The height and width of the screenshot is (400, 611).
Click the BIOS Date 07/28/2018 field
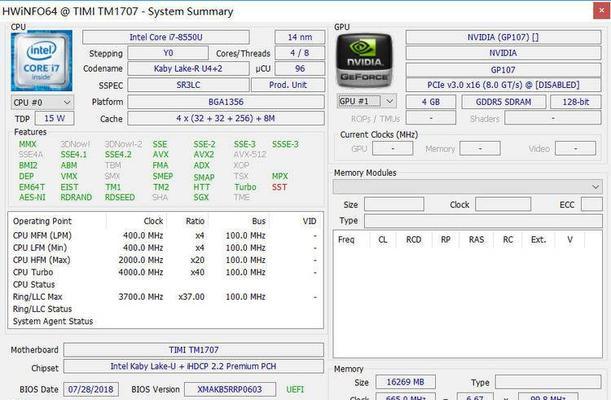coord(91,389)
